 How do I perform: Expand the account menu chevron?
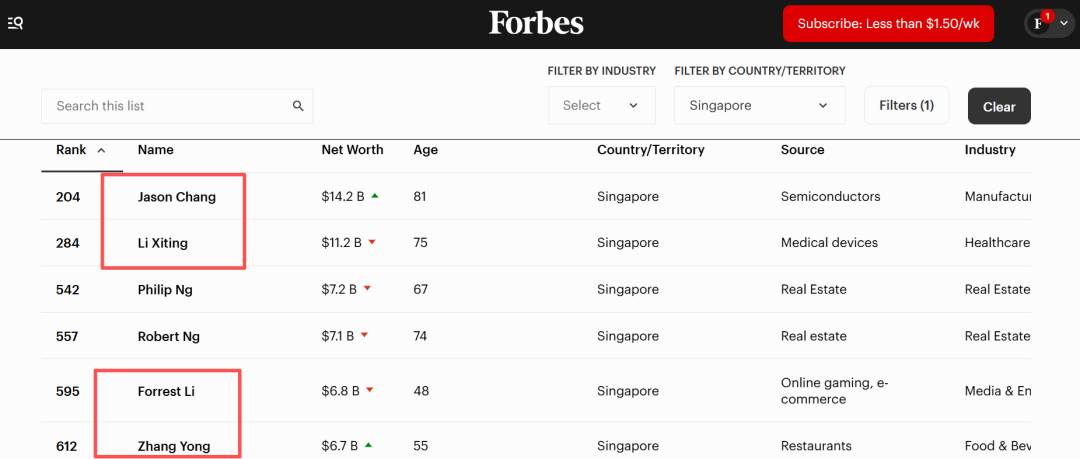tap(1064, 24)
